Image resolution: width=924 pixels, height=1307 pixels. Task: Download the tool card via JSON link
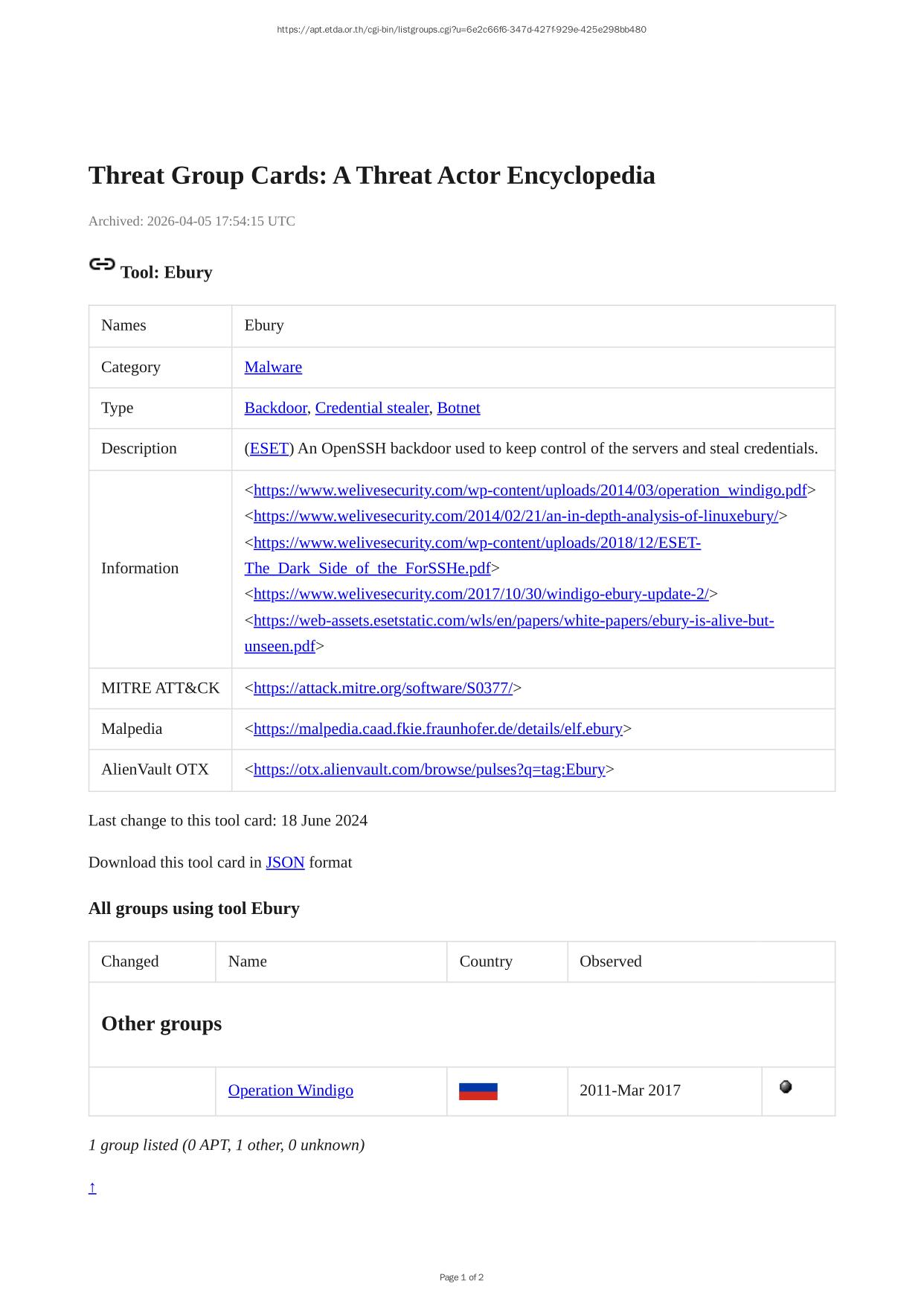click(285, 863)
